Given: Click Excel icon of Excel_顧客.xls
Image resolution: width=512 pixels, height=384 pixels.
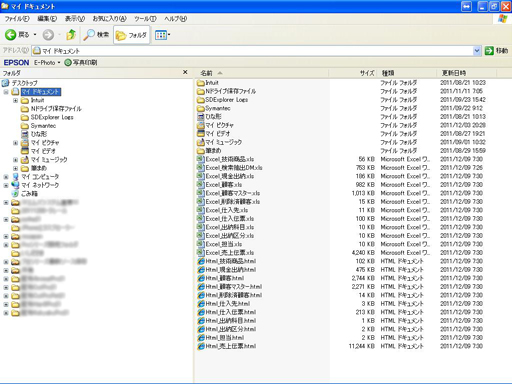Looking at the screenshot, I should click(x=200, y=184).
